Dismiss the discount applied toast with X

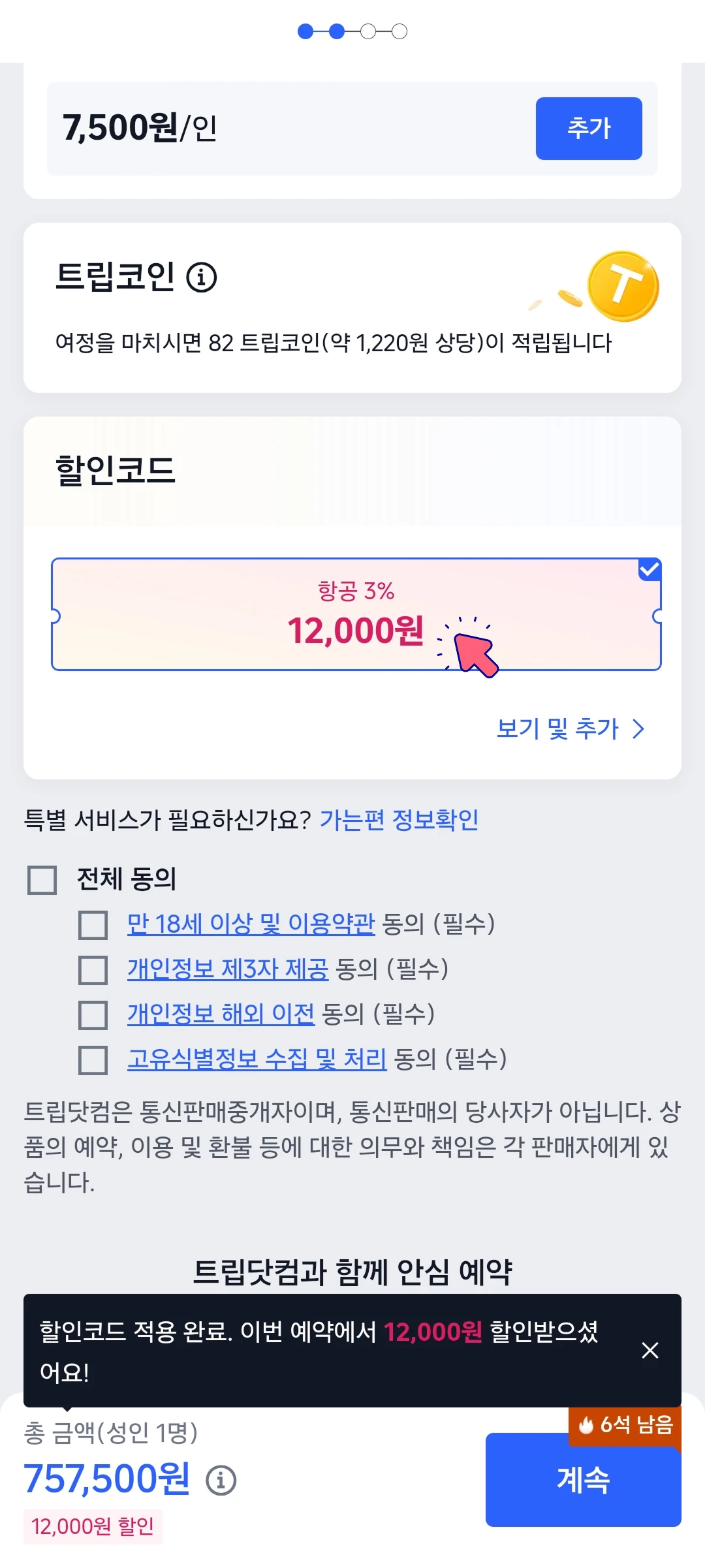click(x=650, y=1350)
